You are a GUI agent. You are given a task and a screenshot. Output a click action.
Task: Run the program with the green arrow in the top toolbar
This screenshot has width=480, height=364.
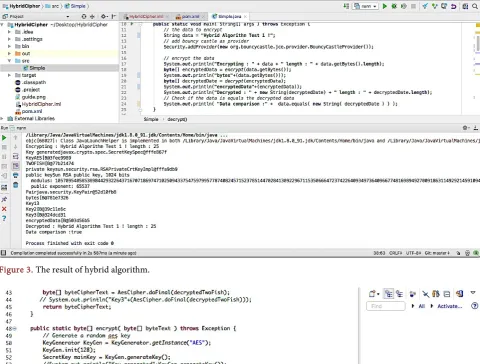tap(385, 6)
